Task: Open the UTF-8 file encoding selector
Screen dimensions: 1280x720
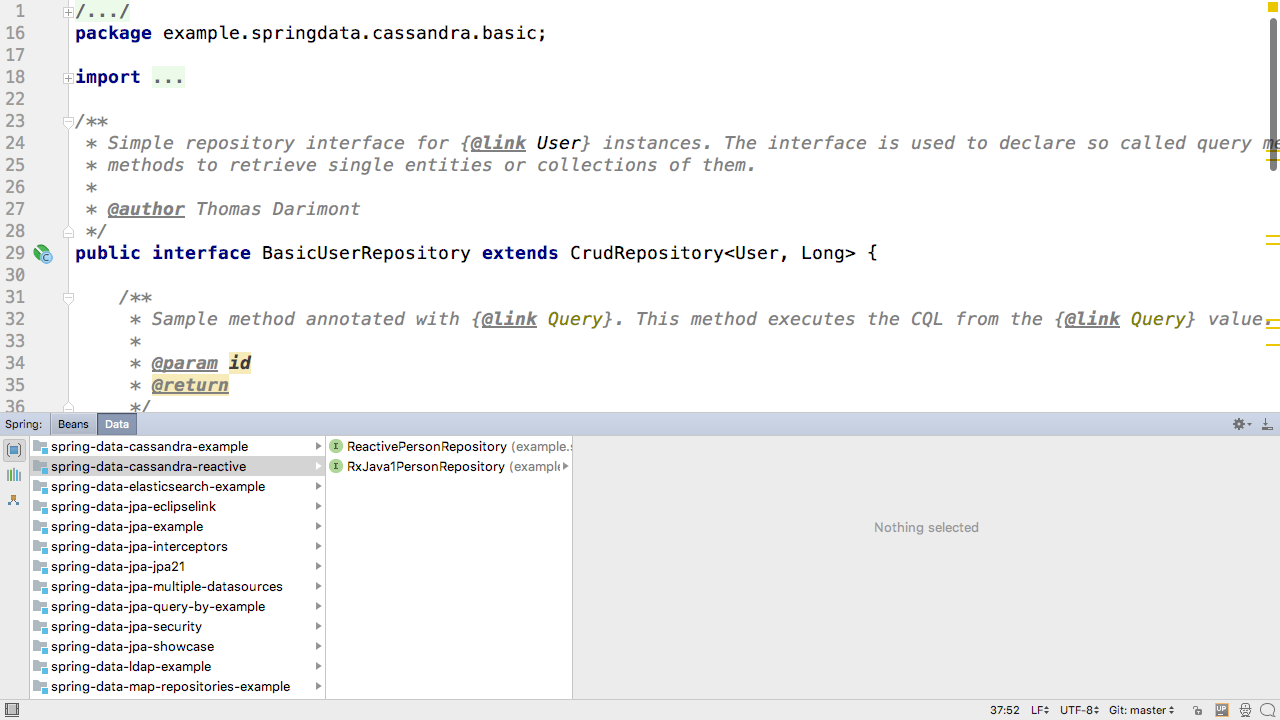Action: (x=1078, y=709)
